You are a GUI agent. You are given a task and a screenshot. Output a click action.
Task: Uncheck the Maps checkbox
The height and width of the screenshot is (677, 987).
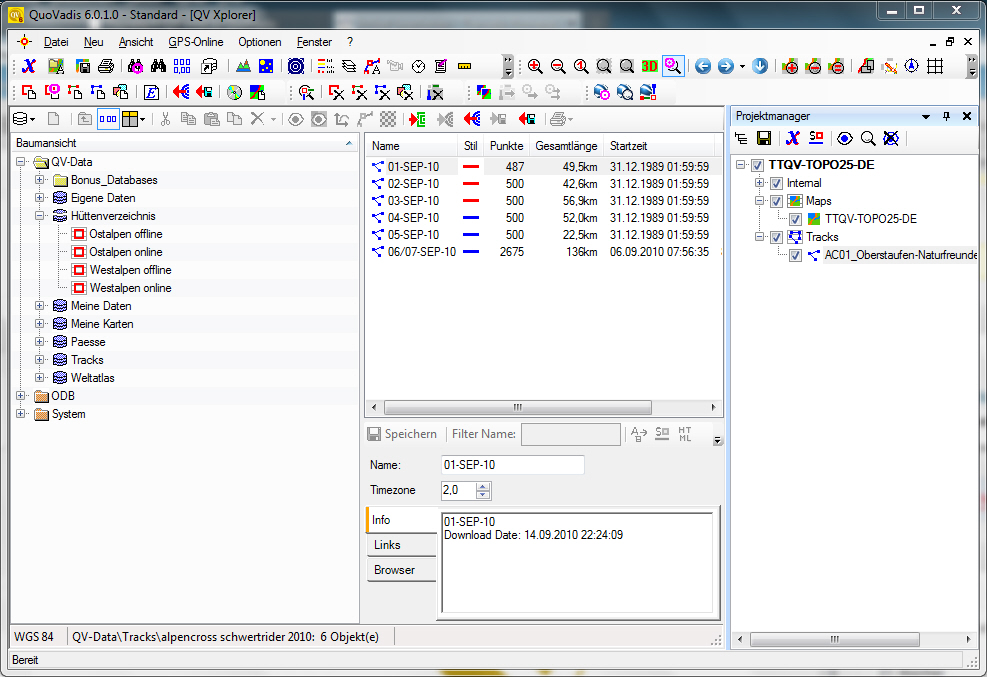776,201
